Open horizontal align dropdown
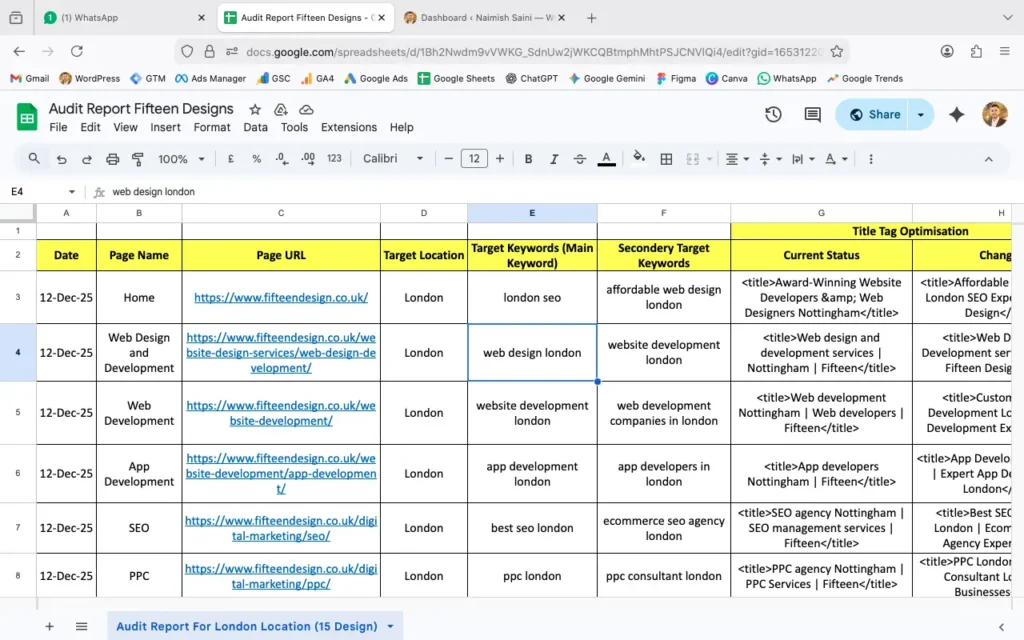1024x640 pixels. pyautogui.click(x=737, y=159)
